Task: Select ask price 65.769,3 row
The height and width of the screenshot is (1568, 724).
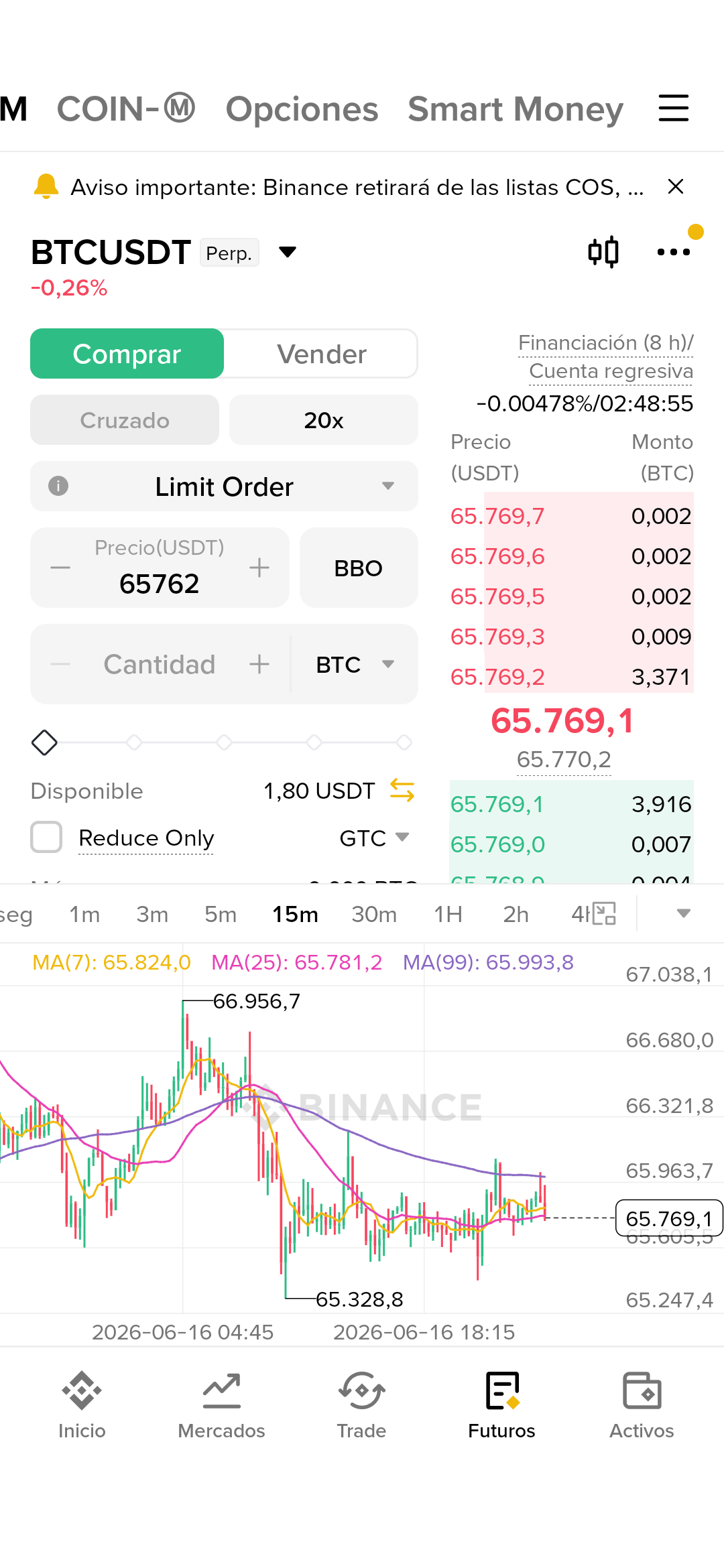Action: point(572,637)
